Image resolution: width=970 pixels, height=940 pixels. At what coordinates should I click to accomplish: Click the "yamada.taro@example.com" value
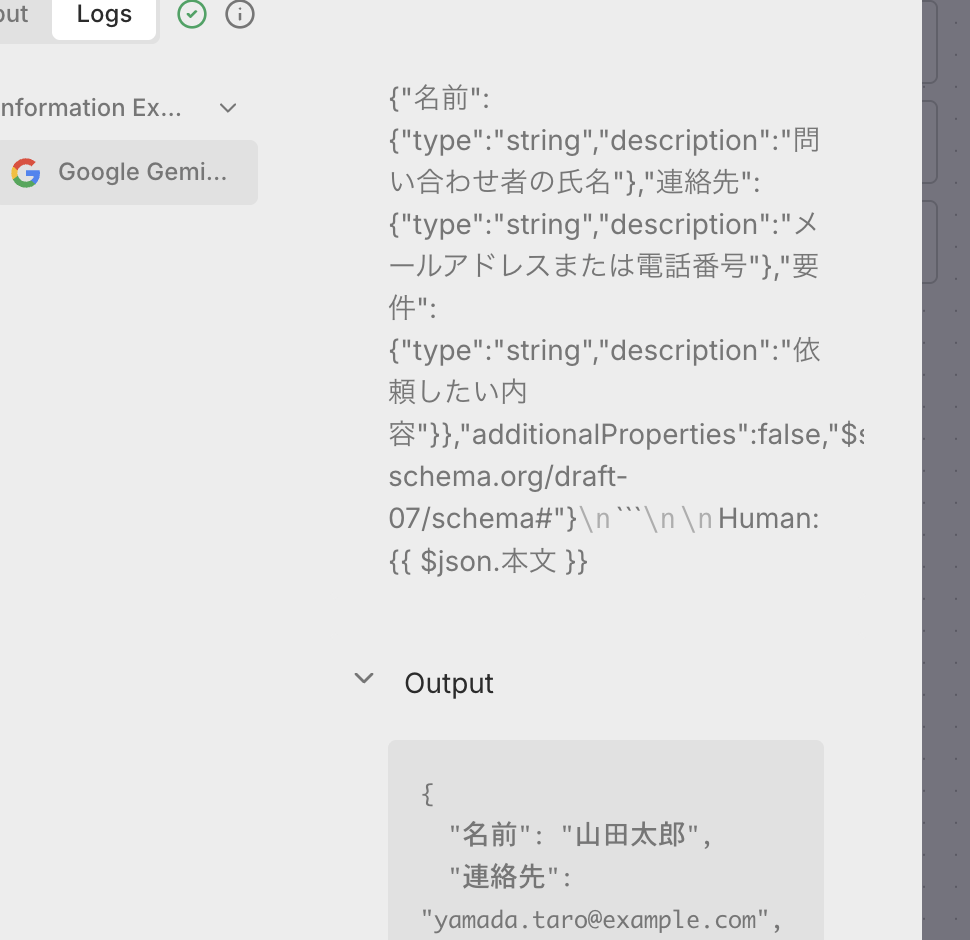[x=594, y=920]
